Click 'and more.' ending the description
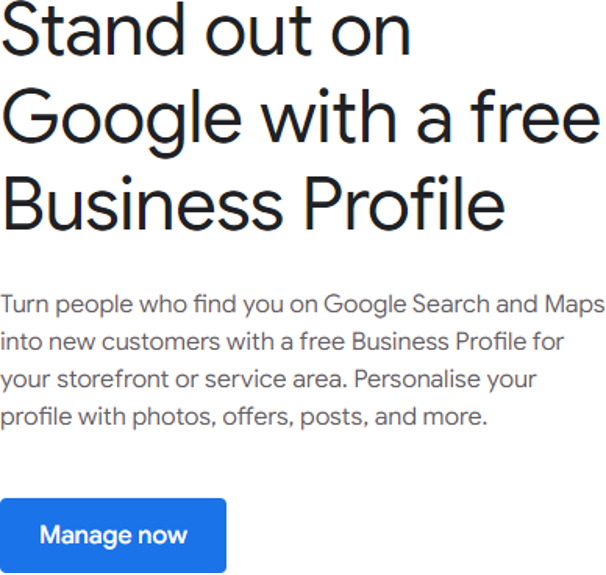 tap(431, 417)
